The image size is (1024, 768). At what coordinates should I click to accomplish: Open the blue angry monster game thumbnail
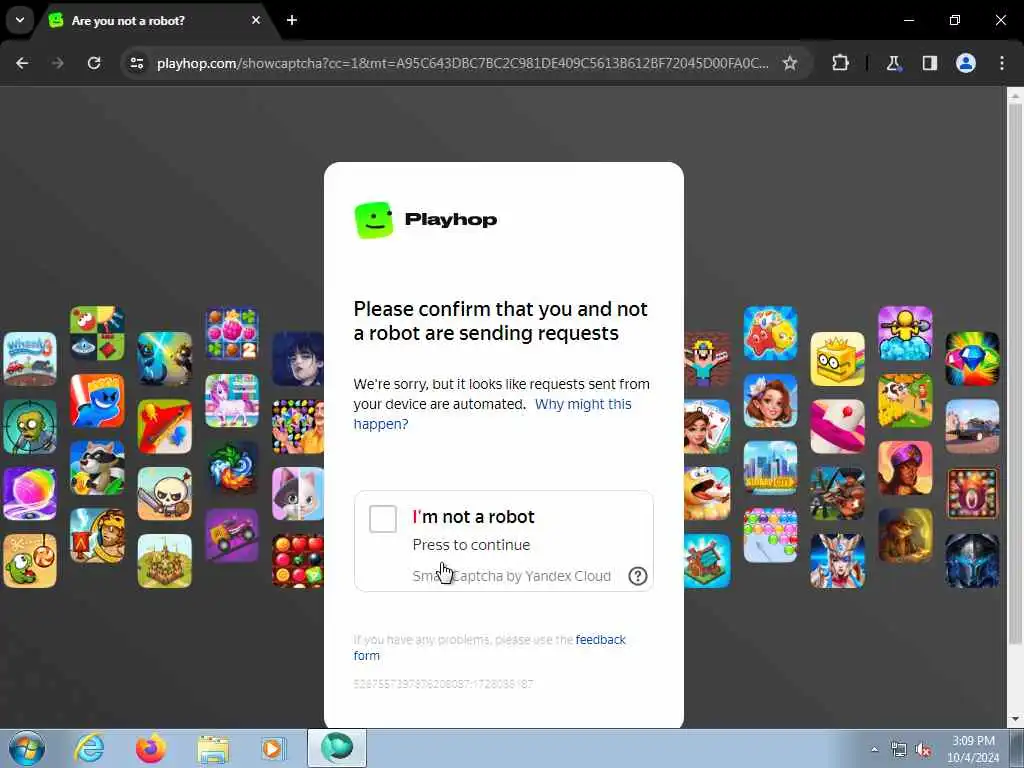tap(97, 400)
